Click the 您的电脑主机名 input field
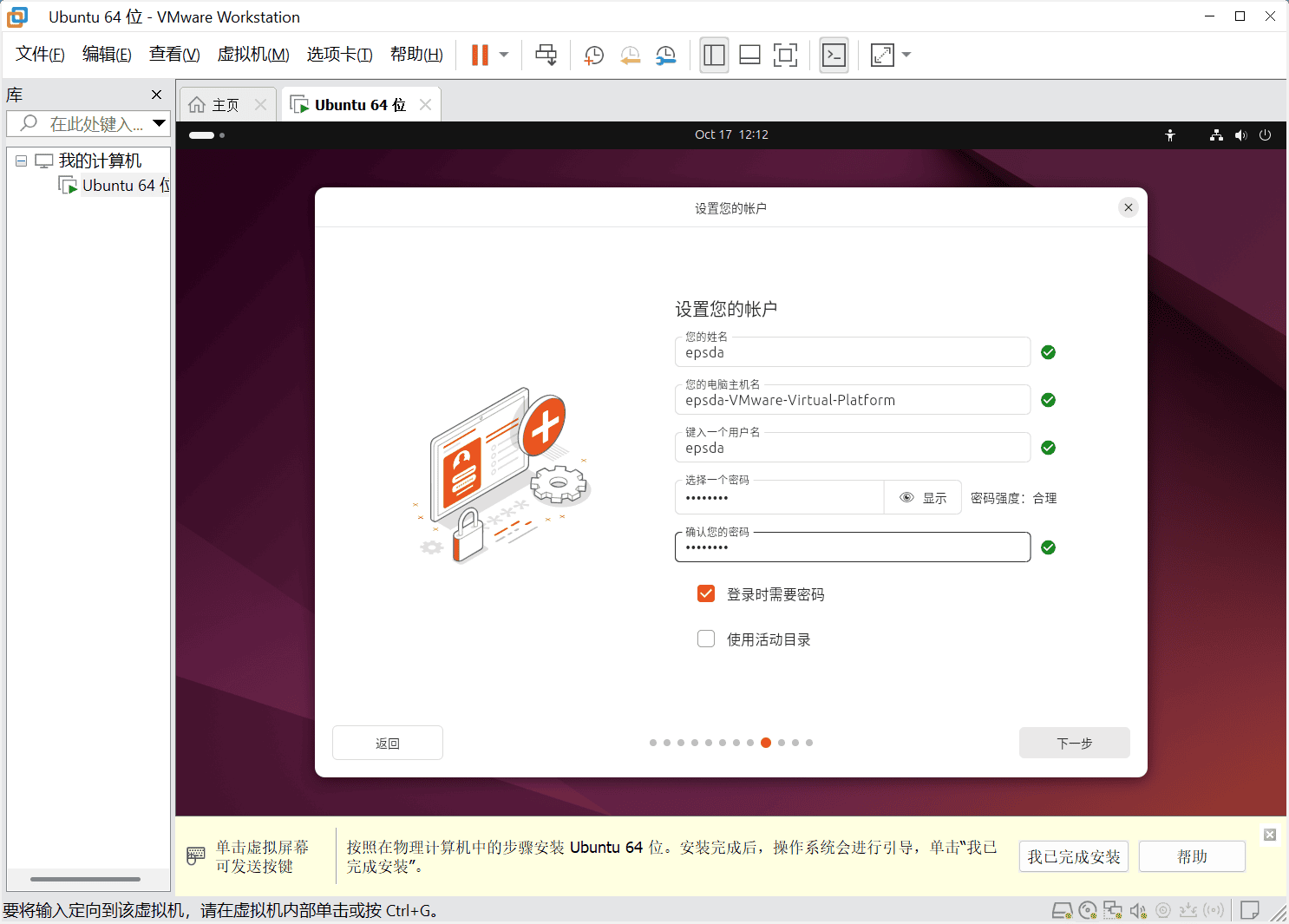This screenshot has height=924, width=1289. click(x=853, y=400)
